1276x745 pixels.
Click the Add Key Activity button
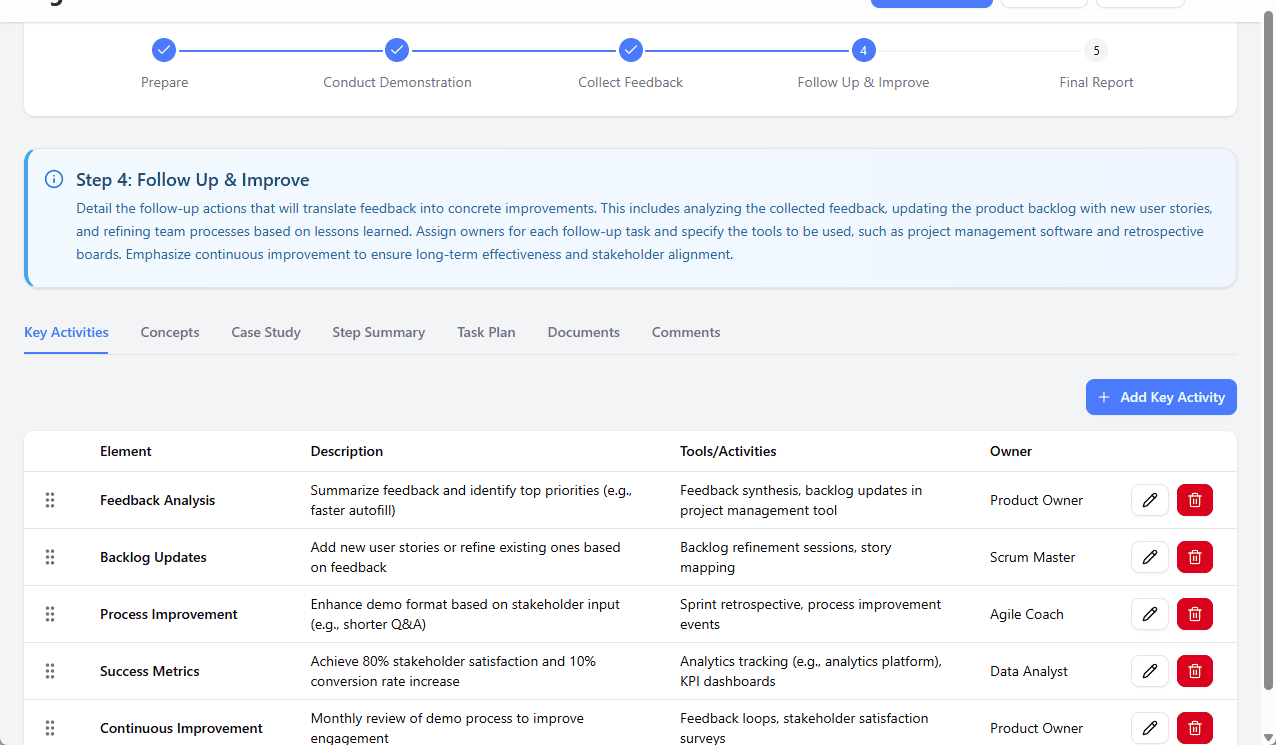1160,397
